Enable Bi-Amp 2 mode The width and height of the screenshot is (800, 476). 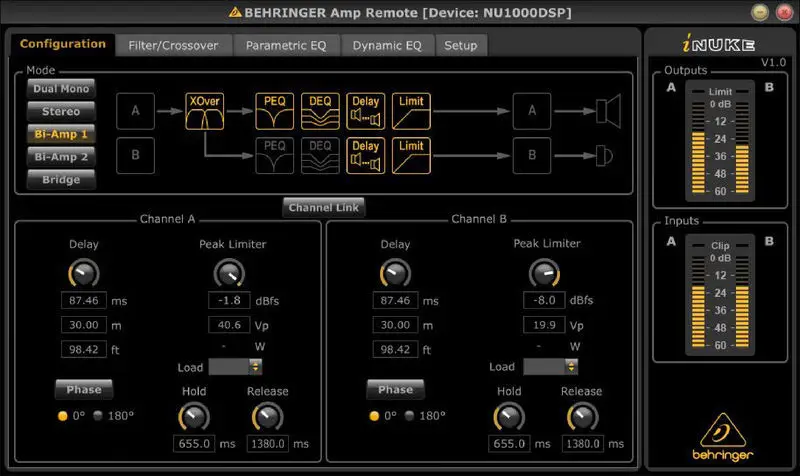tap(61, 157)
